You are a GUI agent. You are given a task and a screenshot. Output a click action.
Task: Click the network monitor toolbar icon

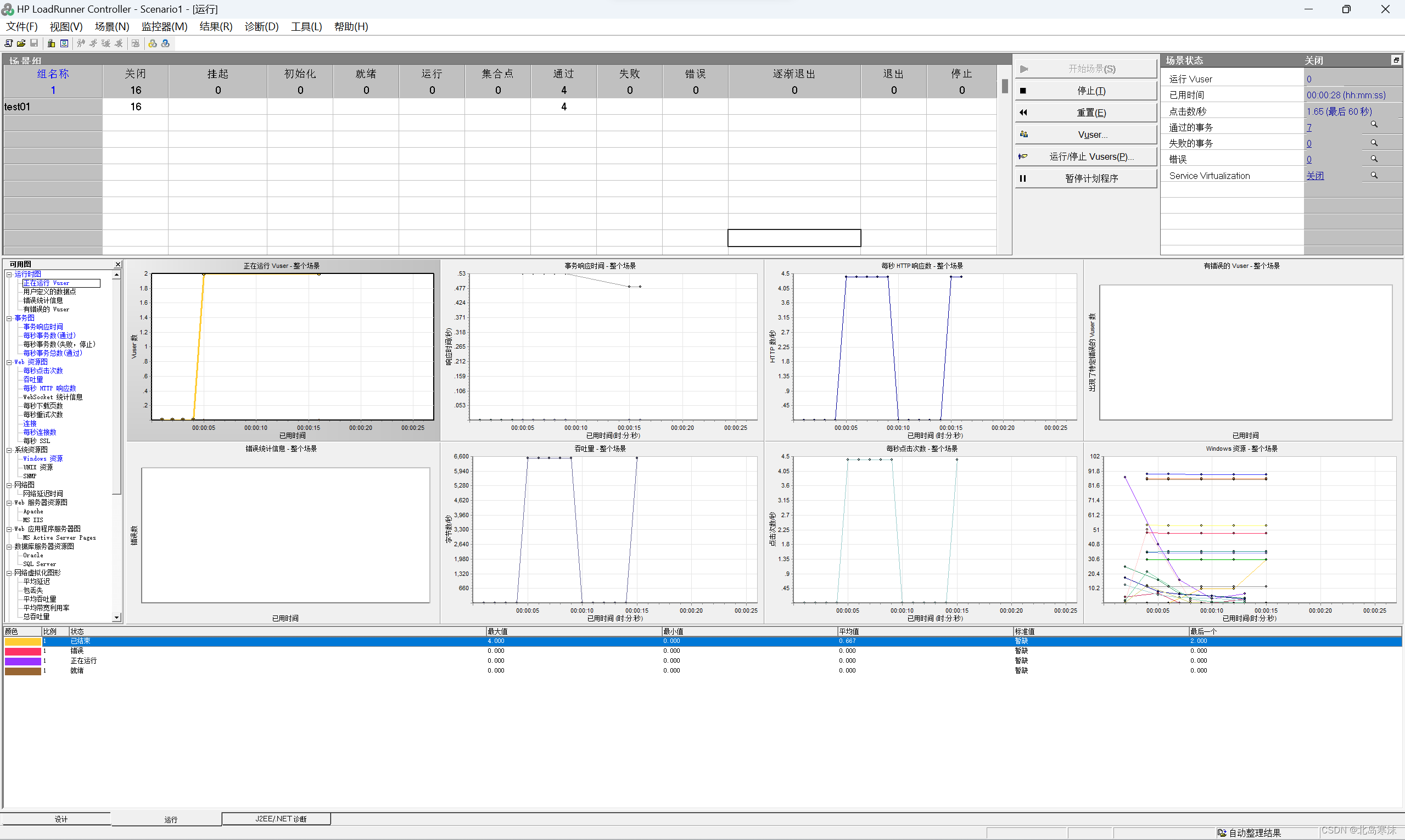coord(65,43)
